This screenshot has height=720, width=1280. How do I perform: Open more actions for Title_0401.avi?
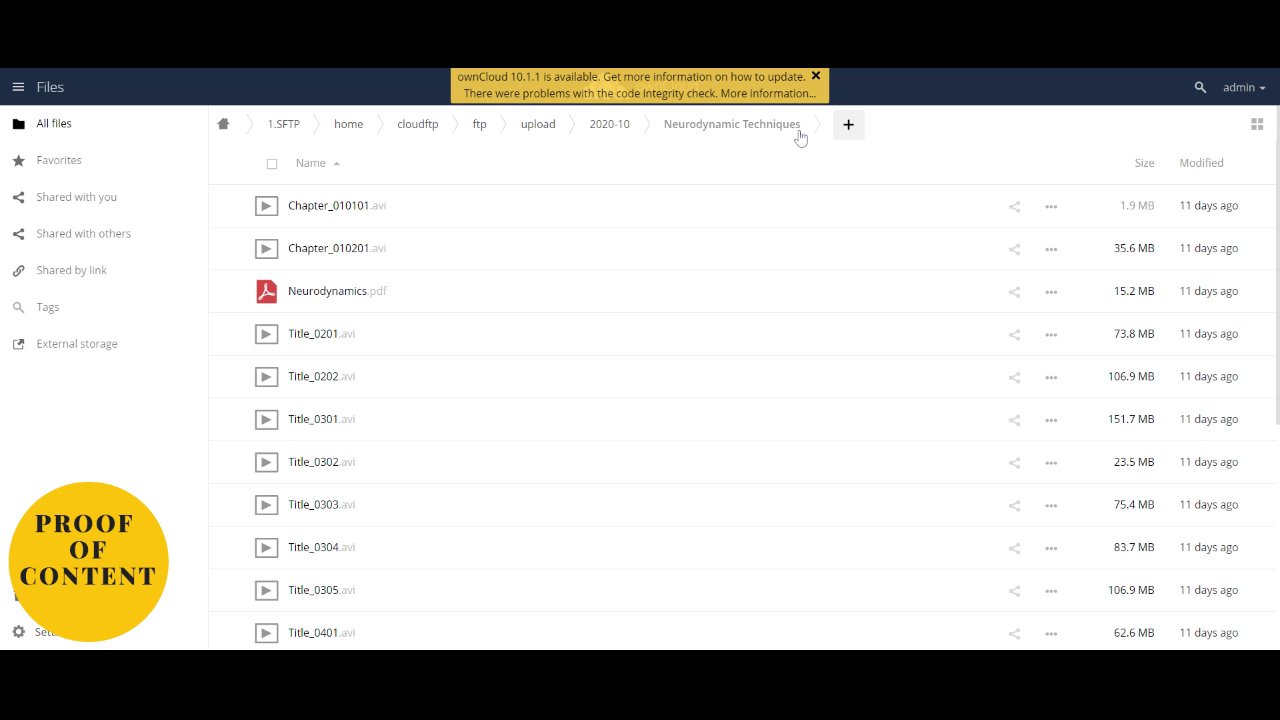point(1051,633)
